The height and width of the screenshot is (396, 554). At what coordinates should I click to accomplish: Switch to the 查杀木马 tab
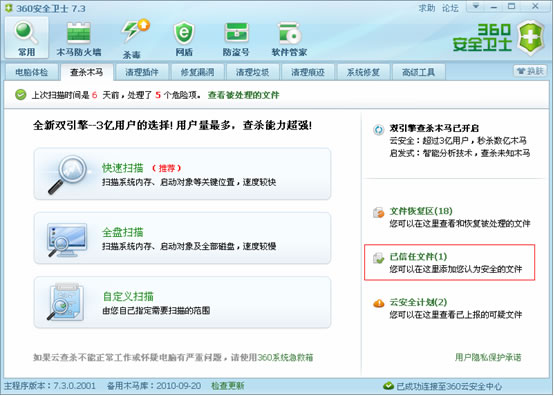pos(87,72)
